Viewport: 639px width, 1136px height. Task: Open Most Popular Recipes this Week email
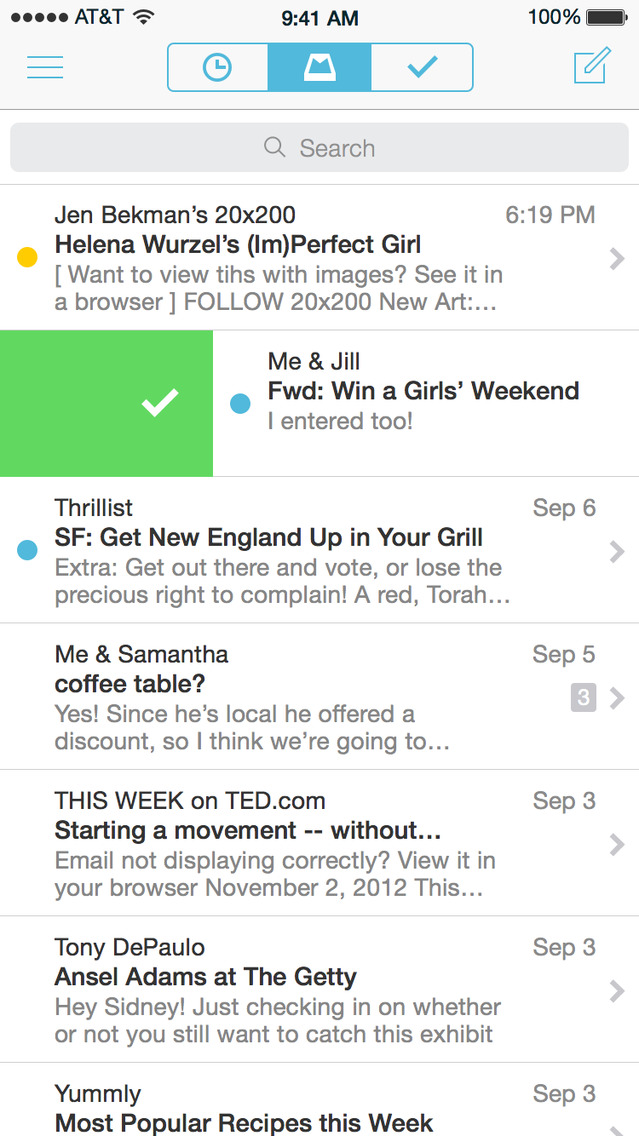[x=244, y=1122]
